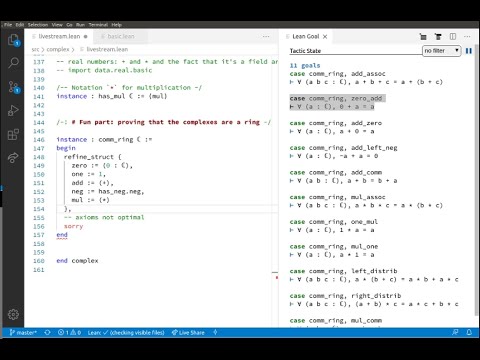480x360 pixels.
Task: Click the right_distrib case line
Action: 345,296
